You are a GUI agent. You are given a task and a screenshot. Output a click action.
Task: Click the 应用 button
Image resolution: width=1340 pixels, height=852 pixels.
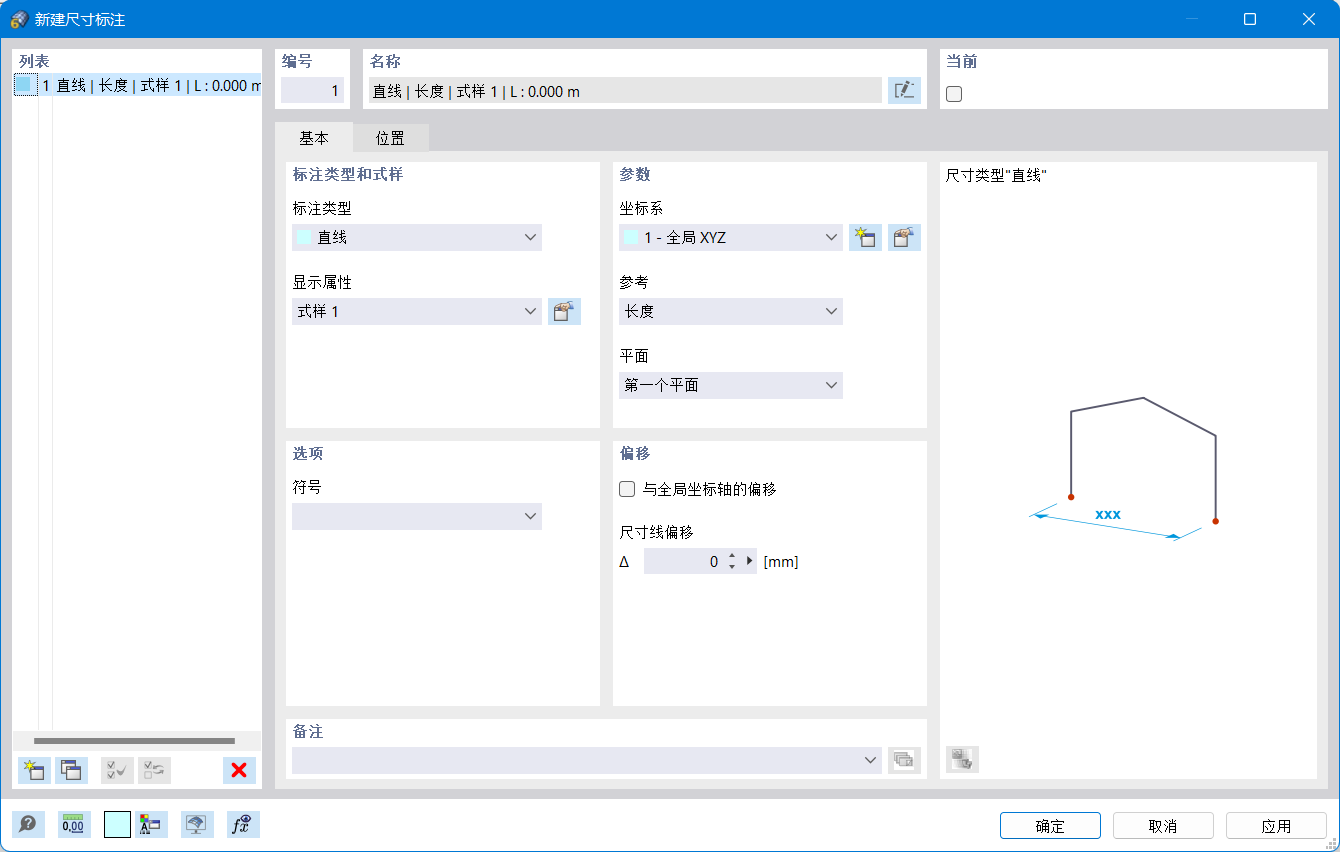pos(1276,825)
